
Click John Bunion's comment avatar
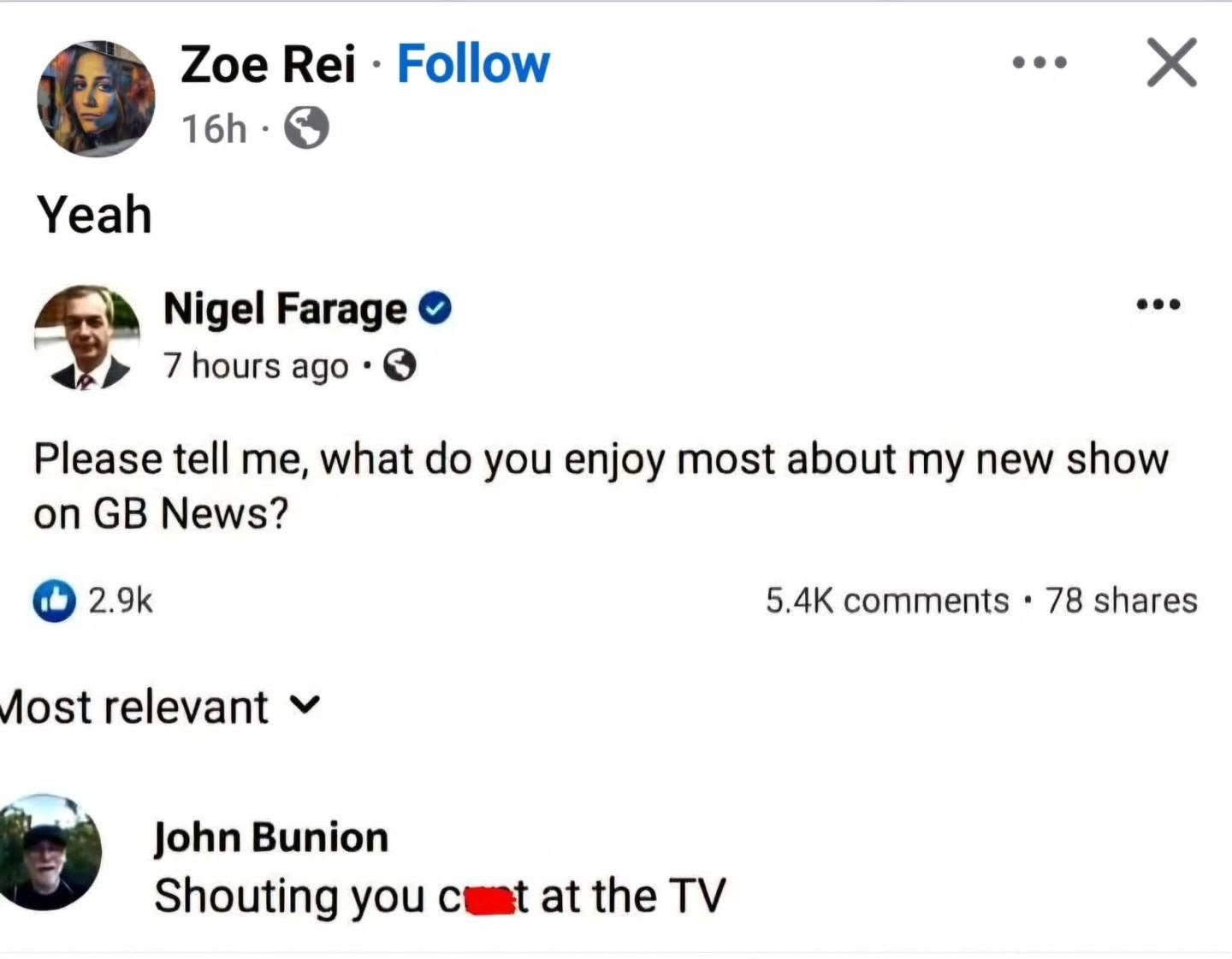click(50, 852)
